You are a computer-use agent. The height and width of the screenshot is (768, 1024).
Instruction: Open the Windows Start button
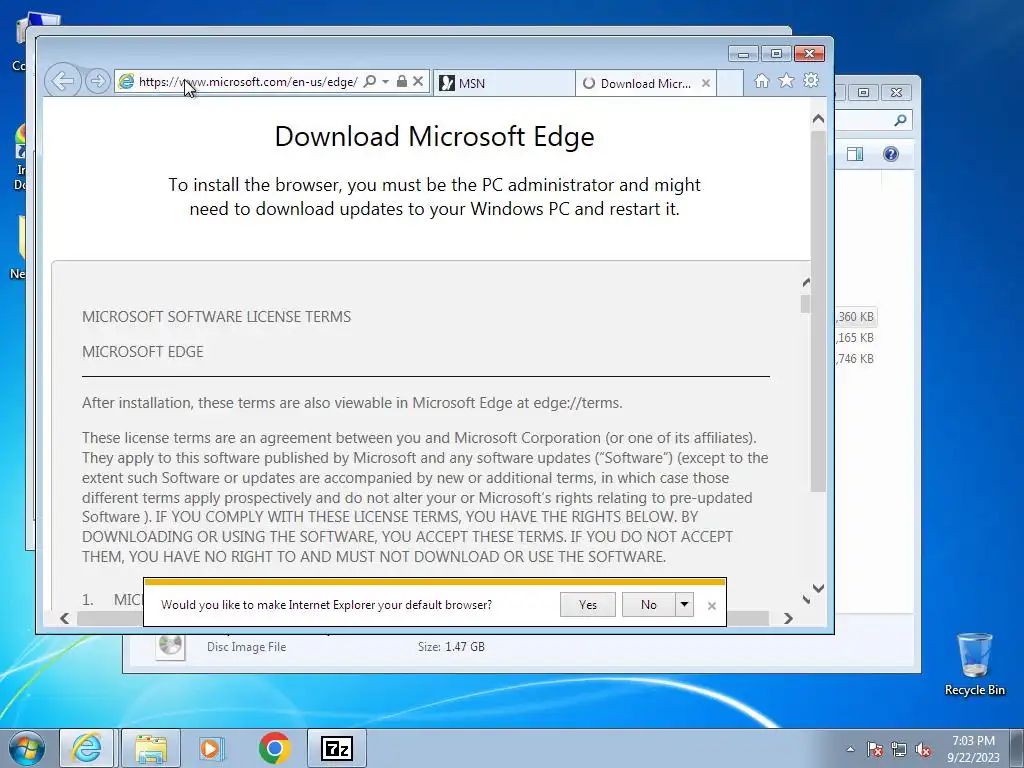[x=27, y=748]
